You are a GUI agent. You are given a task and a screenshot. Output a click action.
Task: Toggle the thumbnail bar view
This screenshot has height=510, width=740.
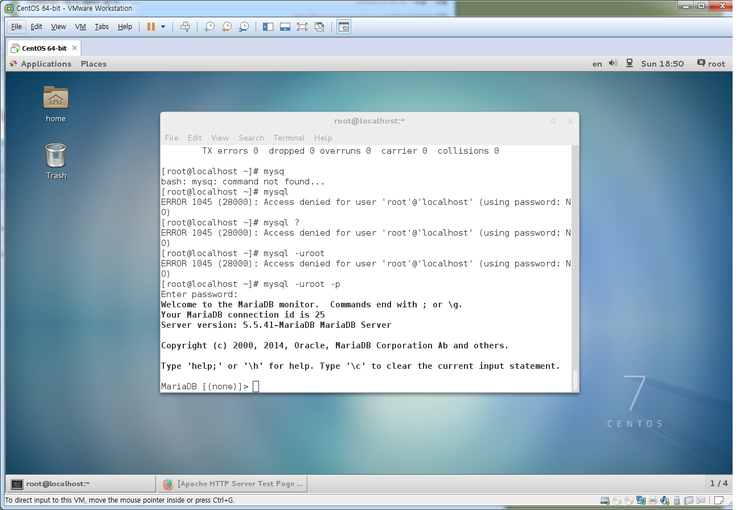(285, 27)
